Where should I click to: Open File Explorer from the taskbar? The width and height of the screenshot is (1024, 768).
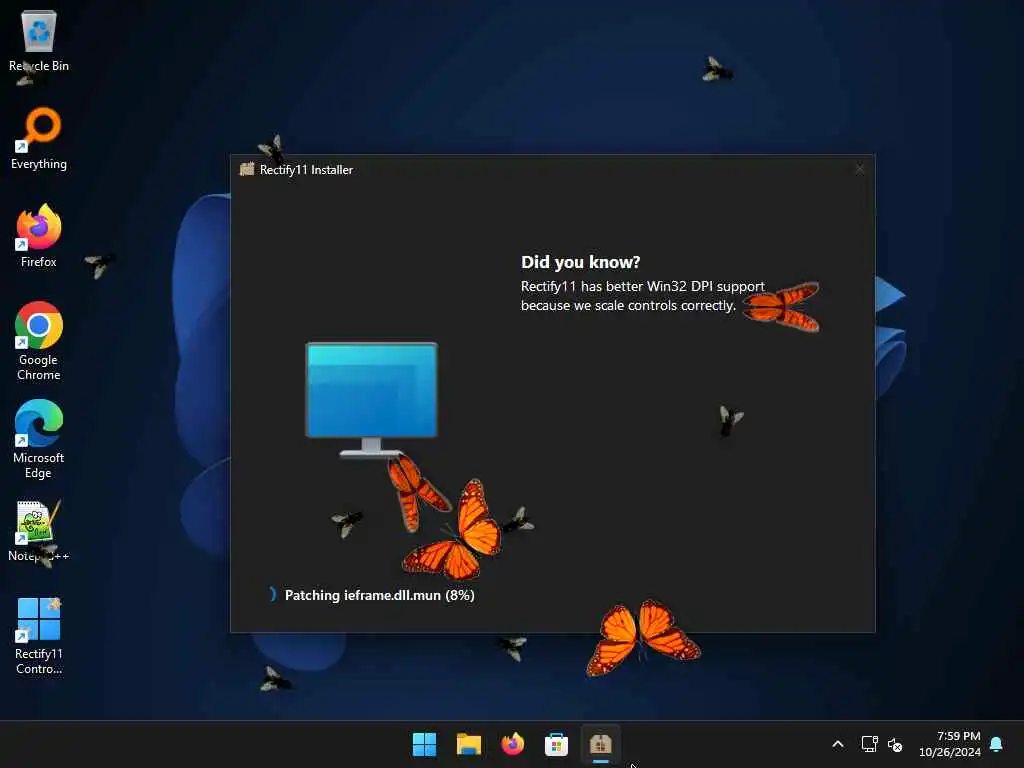point(468,744)
